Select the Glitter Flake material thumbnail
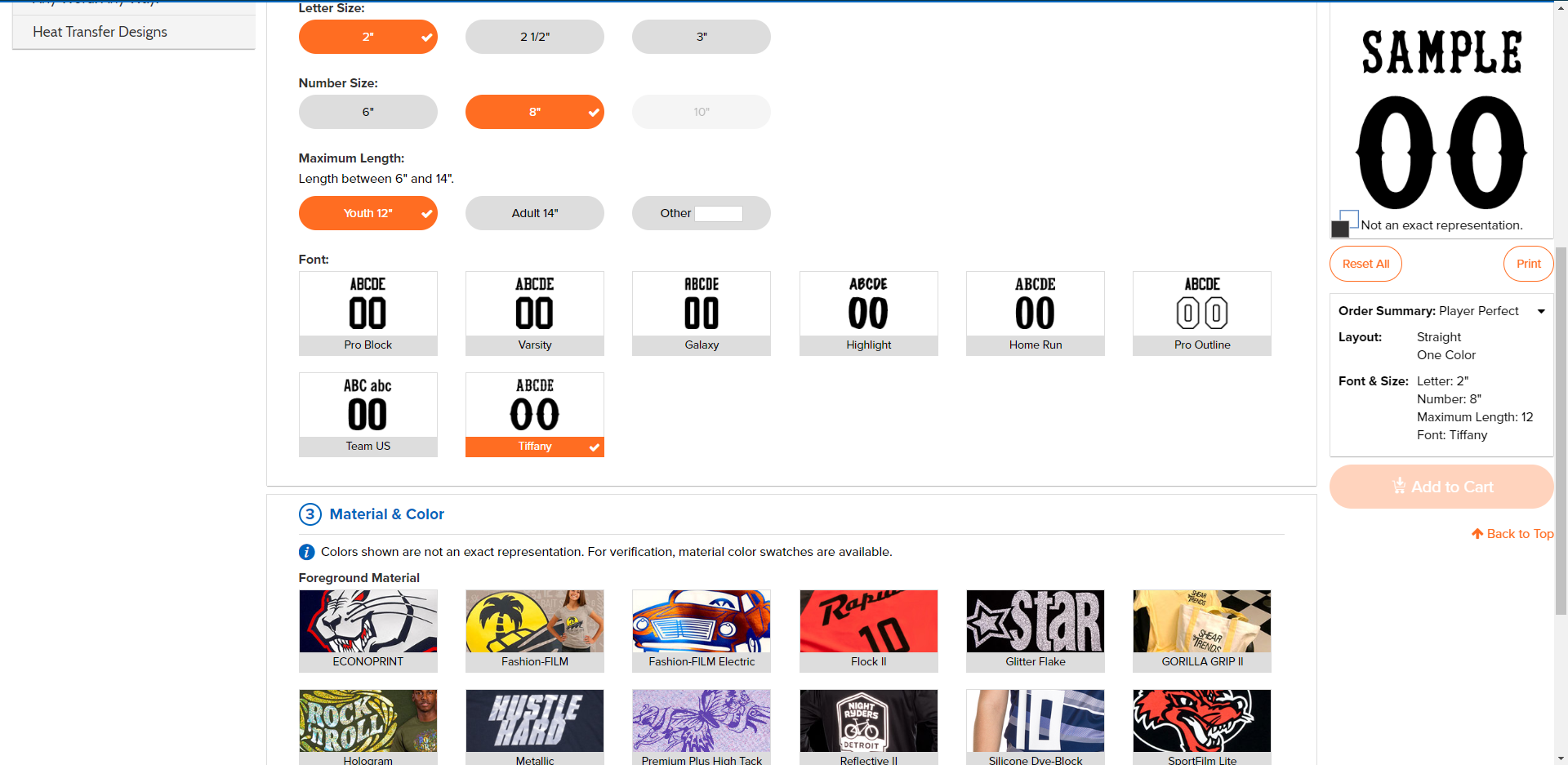Screen dimensions: 1568x765 (1035, 629)
